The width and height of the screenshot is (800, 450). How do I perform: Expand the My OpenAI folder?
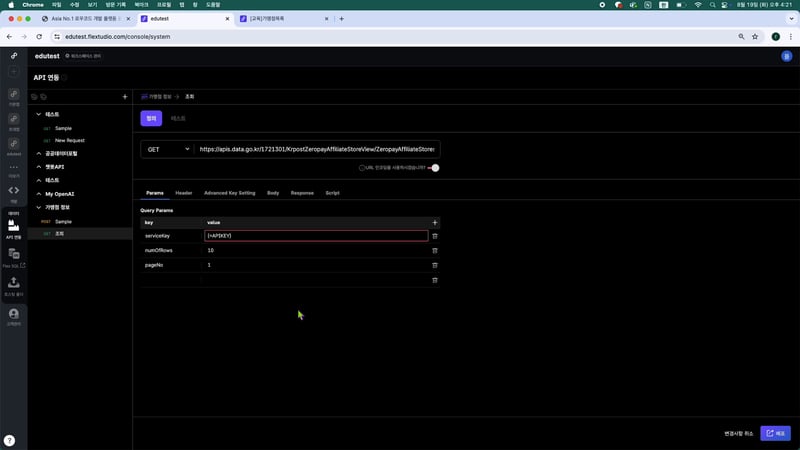39,193
